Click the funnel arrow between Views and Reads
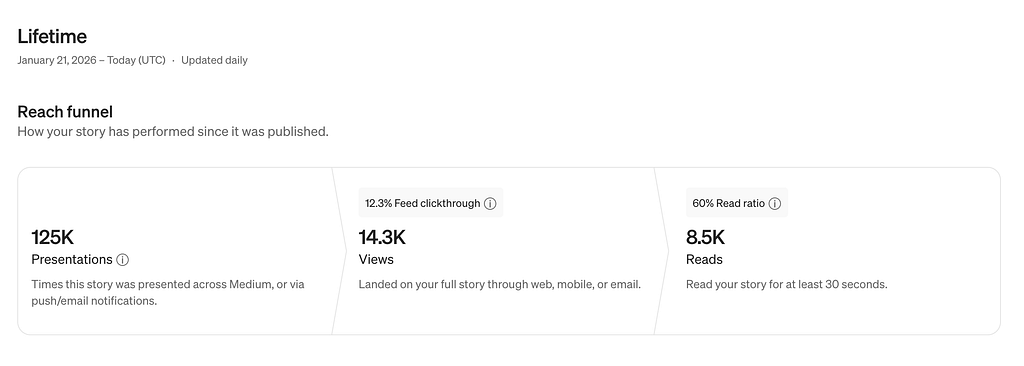Screen dimensions: 1024x366 click(x=662, y=251)
